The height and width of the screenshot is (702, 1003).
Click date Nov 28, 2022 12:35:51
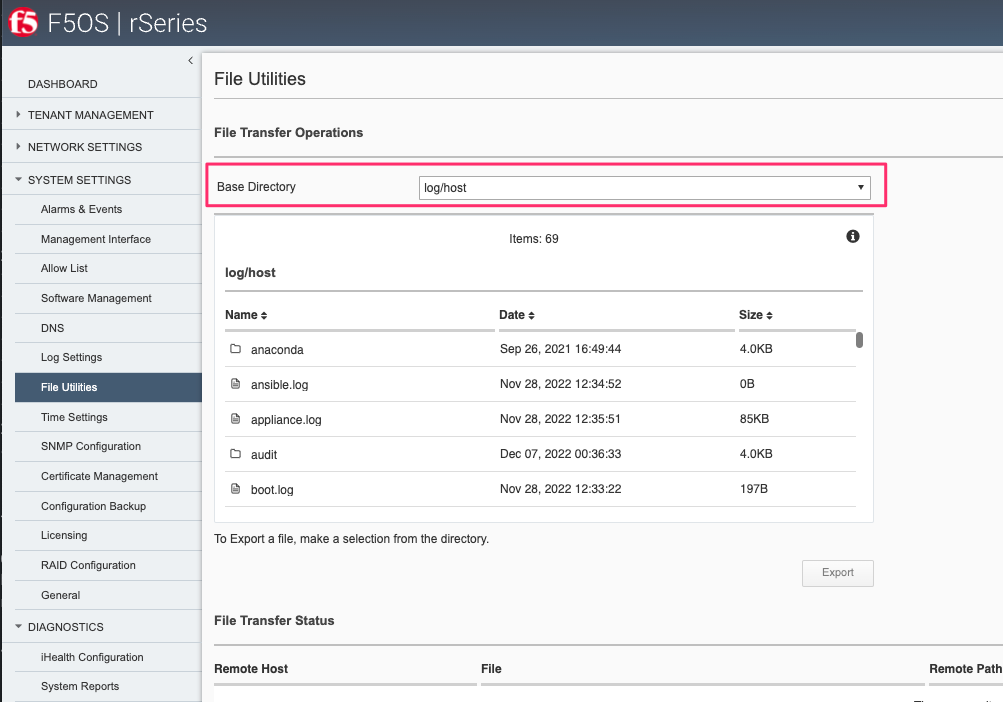560,419
